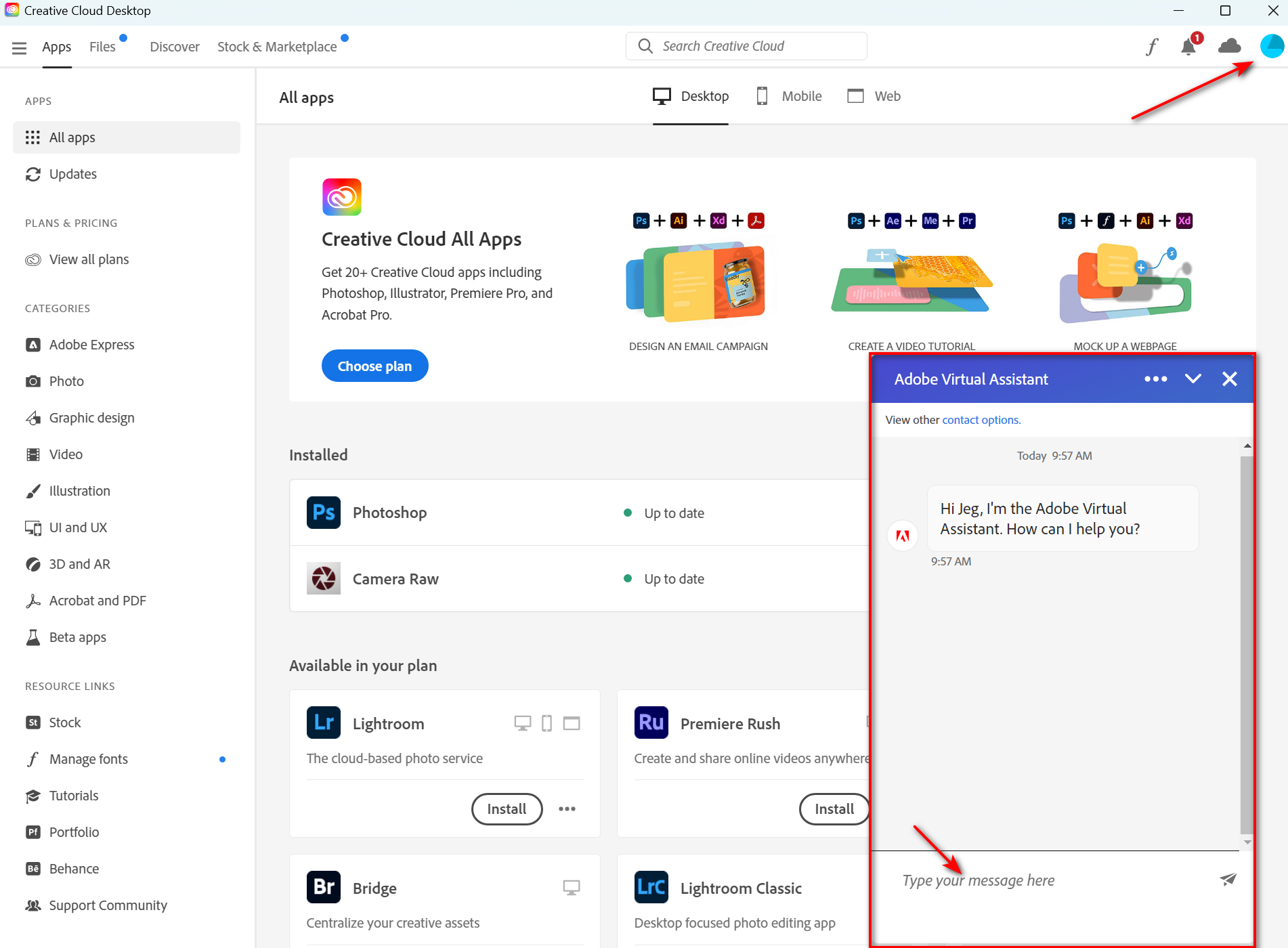Image resolution: width=1288 pixels, height=948 pixels.
Task: Open the hamburger menu
Action: tap(19, 47)
